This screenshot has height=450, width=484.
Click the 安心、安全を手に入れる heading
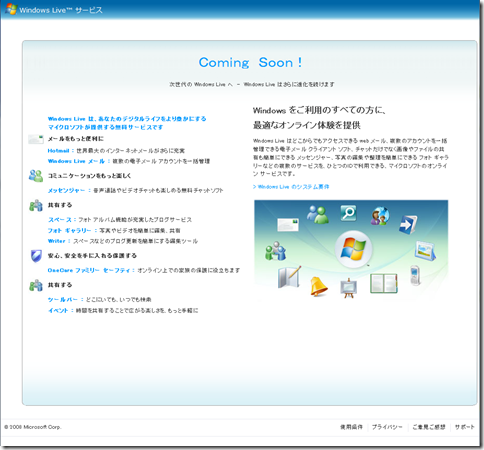coord(92,256)
